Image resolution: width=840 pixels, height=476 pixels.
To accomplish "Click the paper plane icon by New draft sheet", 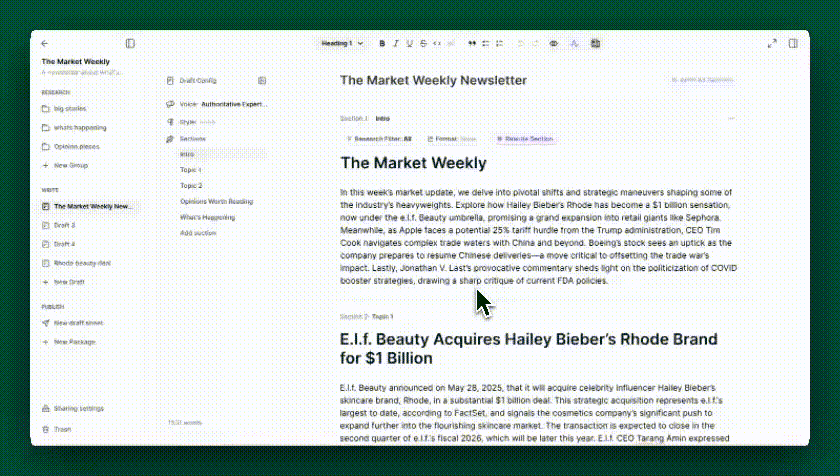I will click(x=46, y=323).
